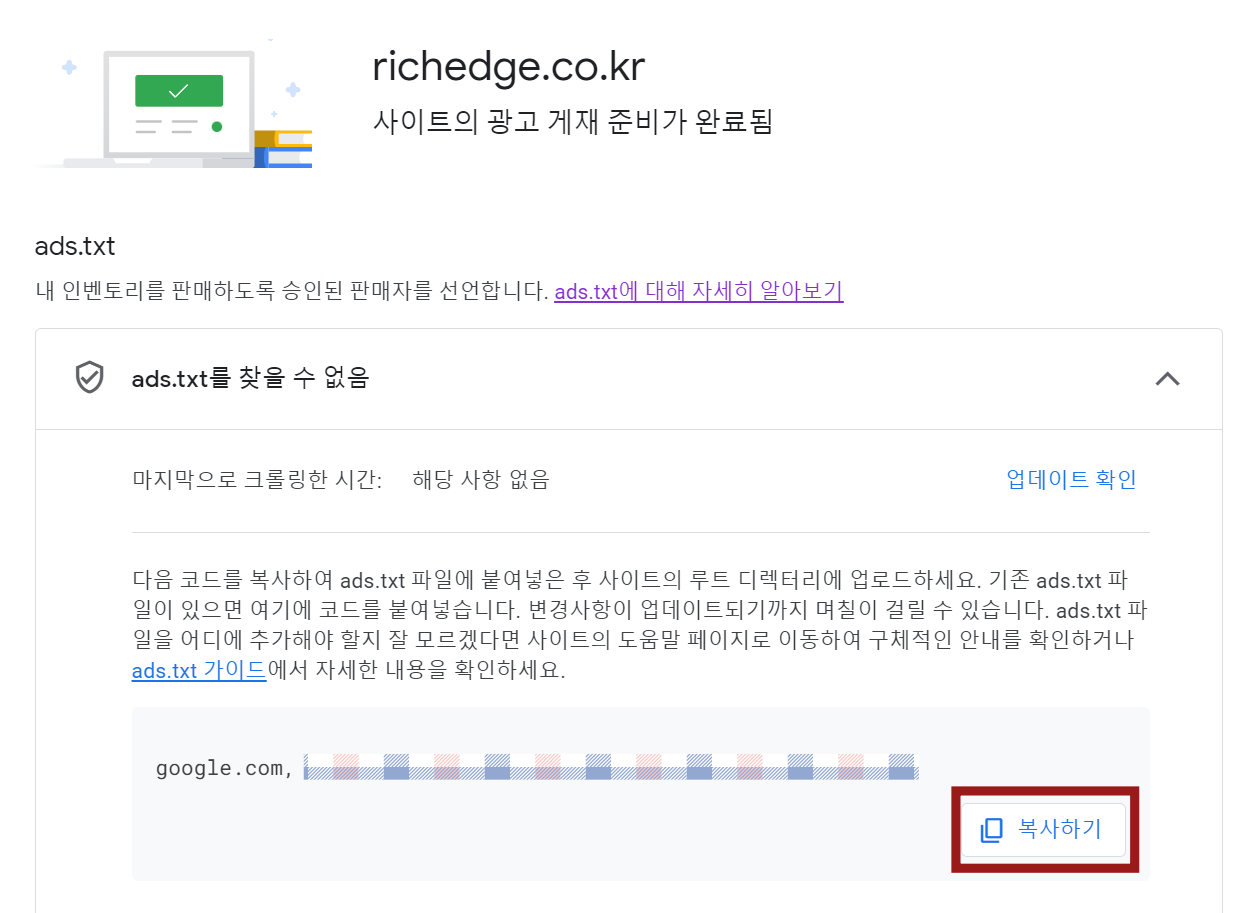Click the site title richedge.co.kr
Screen dimensions: 1242x913
click(x=508, y=66)
